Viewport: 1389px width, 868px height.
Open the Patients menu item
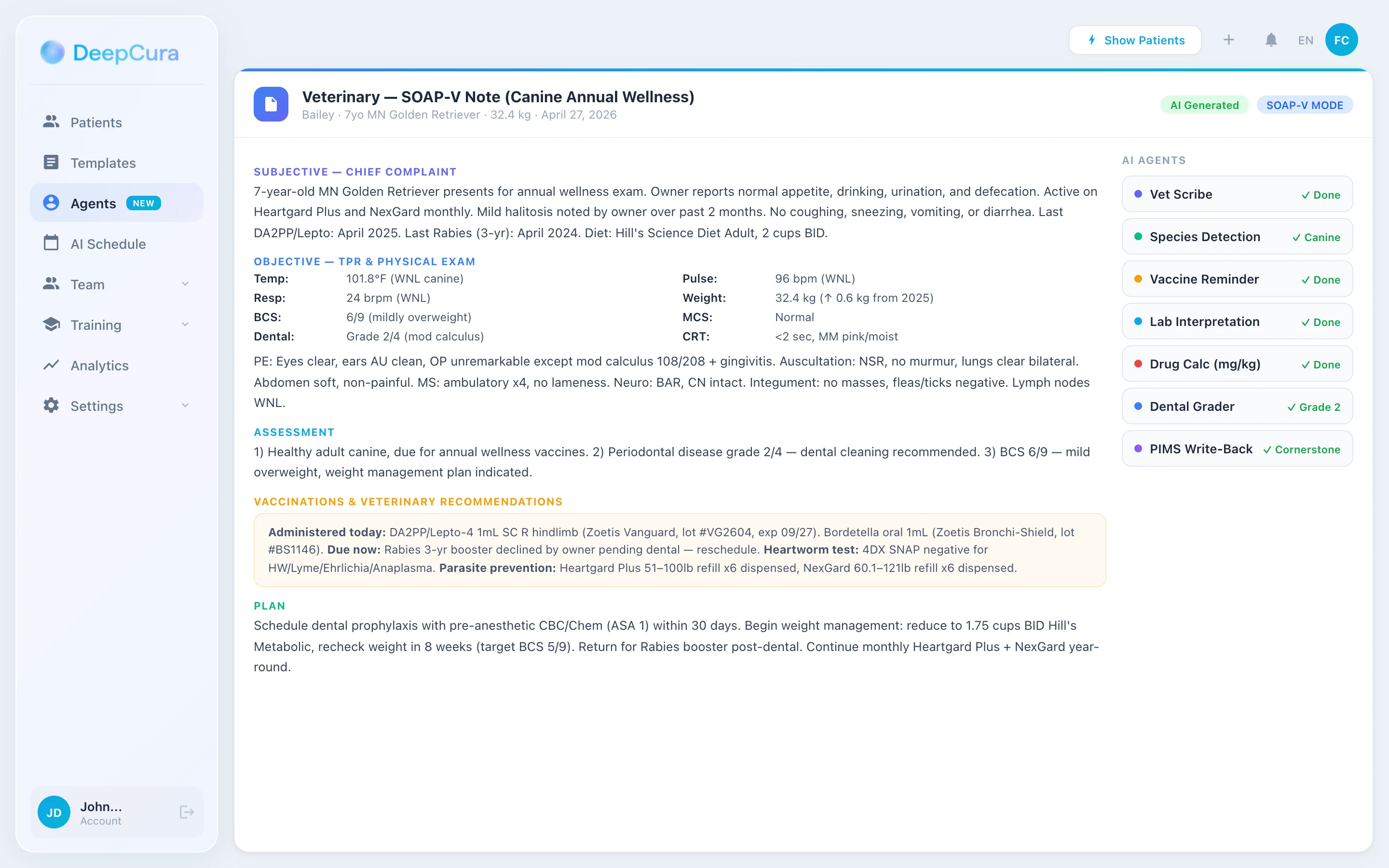(x=96, y=122)
